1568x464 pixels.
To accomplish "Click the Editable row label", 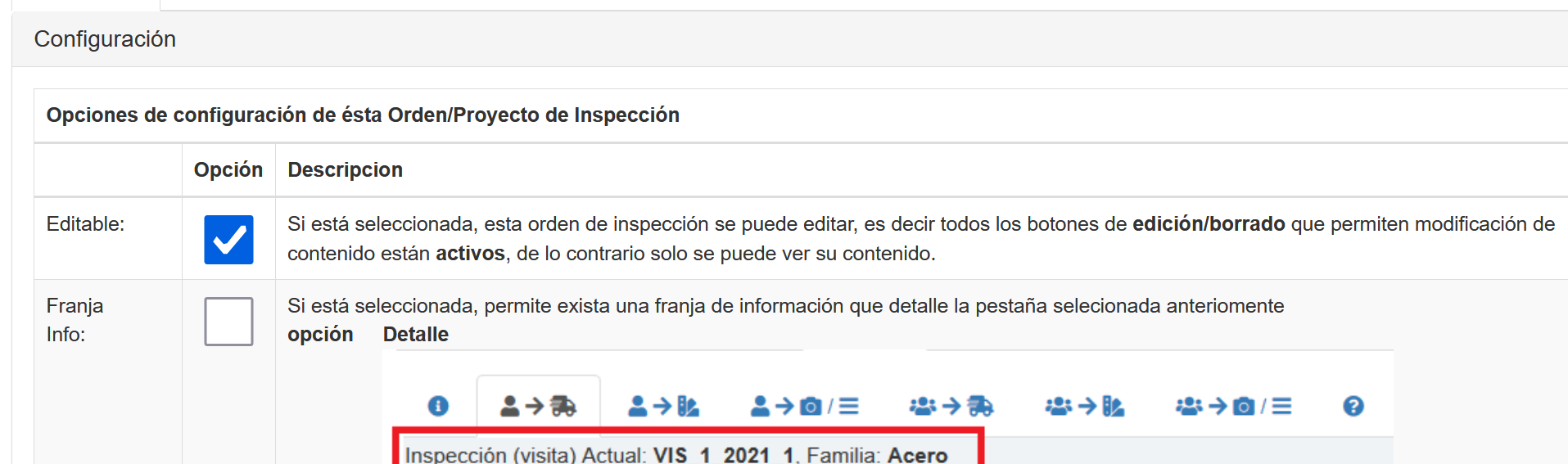I will pyautogui.click(x=85, y=224).
